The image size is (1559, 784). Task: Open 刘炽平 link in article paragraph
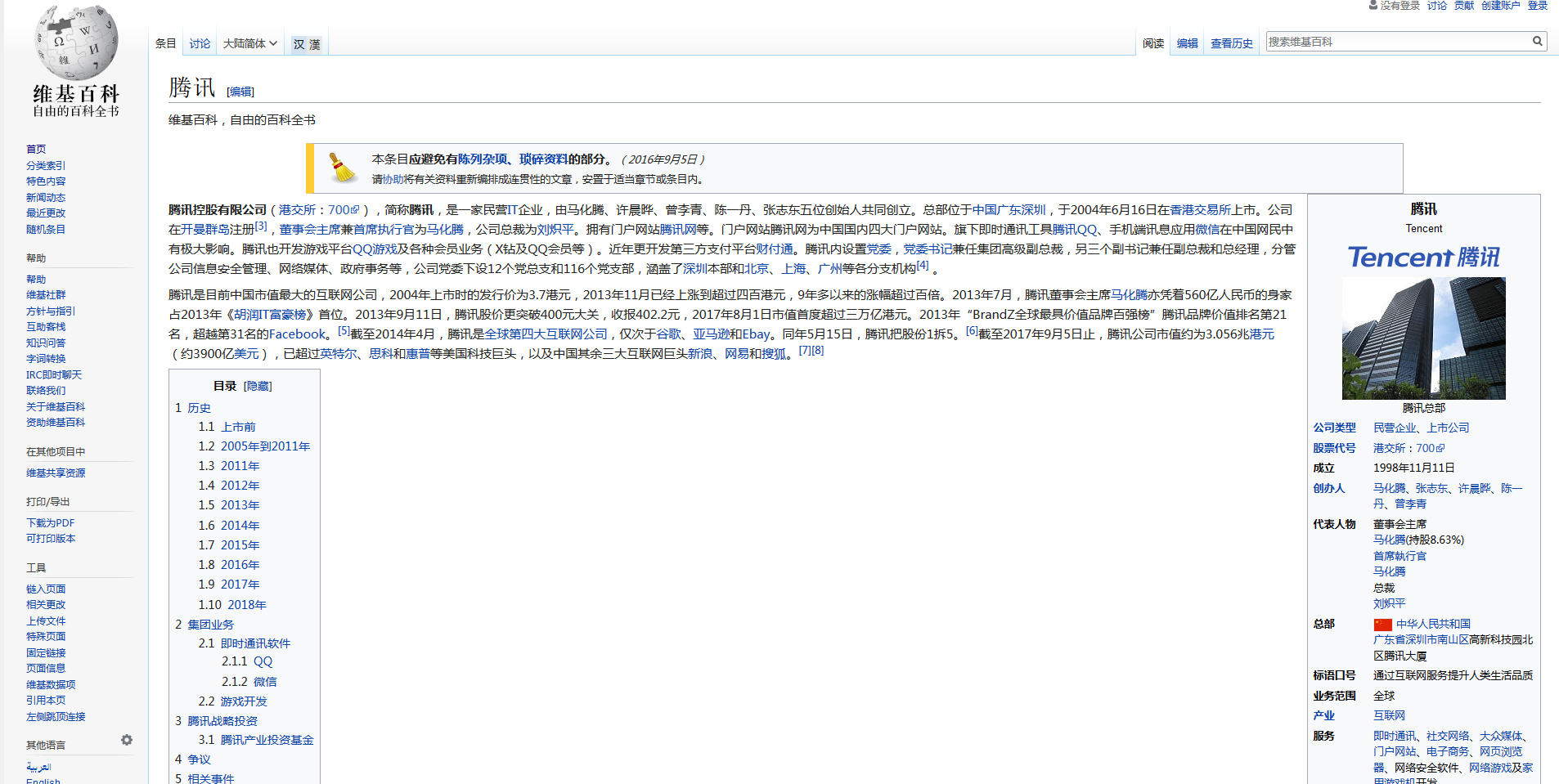[555, 230]
